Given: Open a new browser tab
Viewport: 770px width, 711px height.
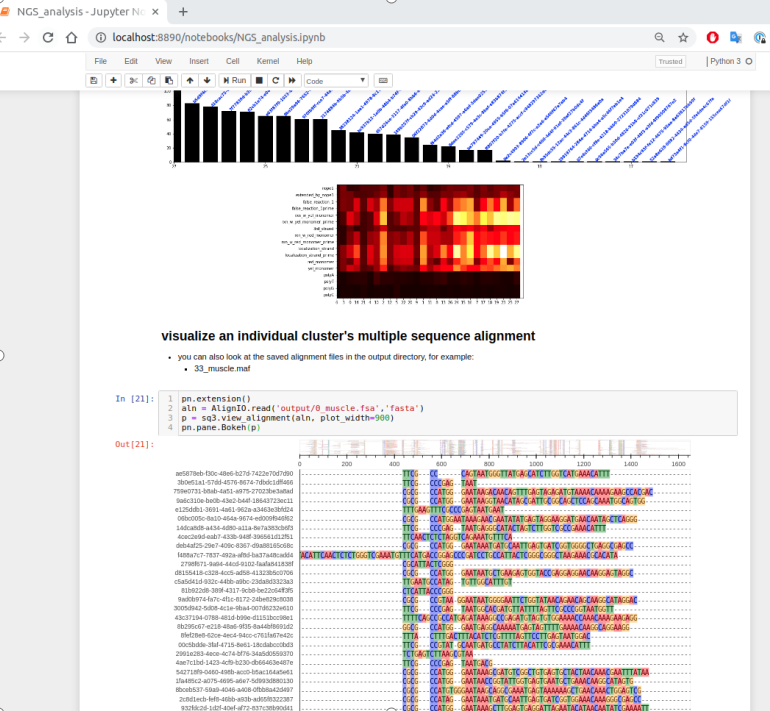Looking at the screenshot, I should (x=182, y=12).
